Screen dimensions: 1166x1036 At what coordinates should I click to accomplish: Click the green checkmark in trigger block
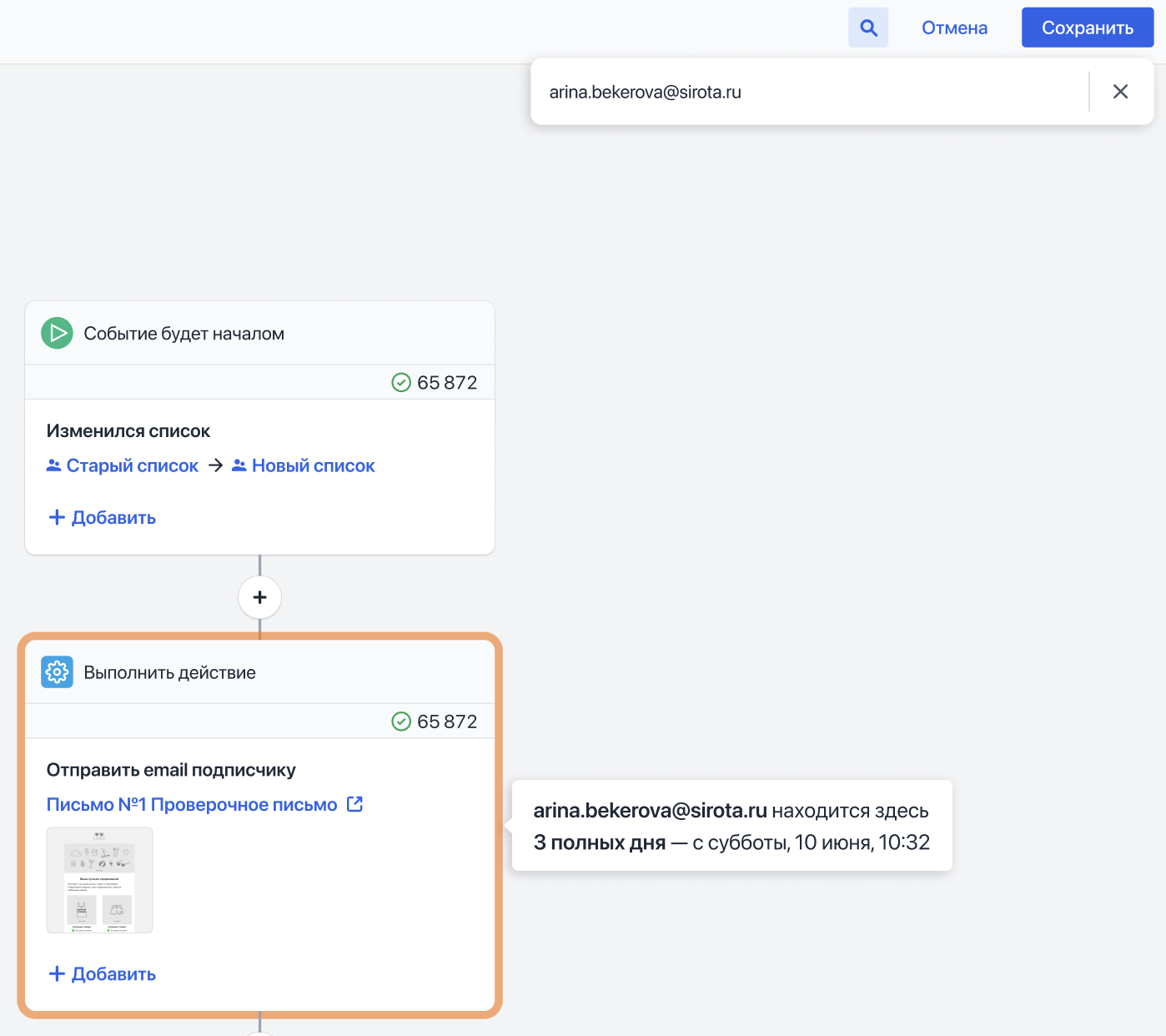click(401, 383)
